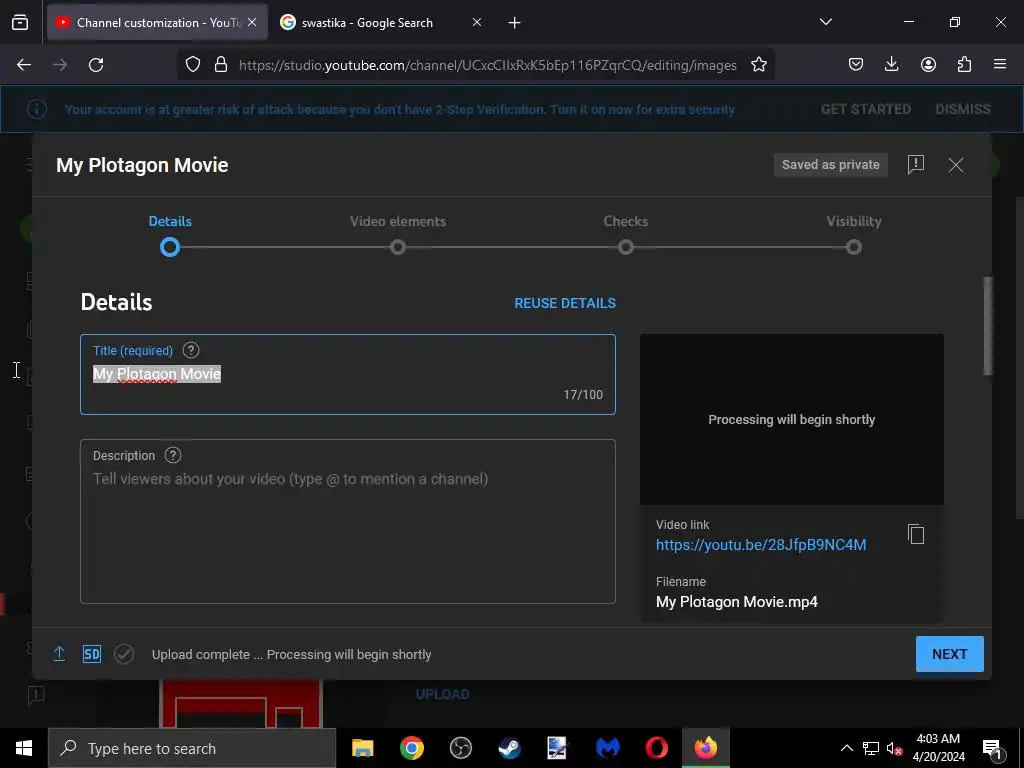Image resolution: width=1024 pixels, height=768 pixels.
Task: Click the video preview placeholder
Action: 792,419
